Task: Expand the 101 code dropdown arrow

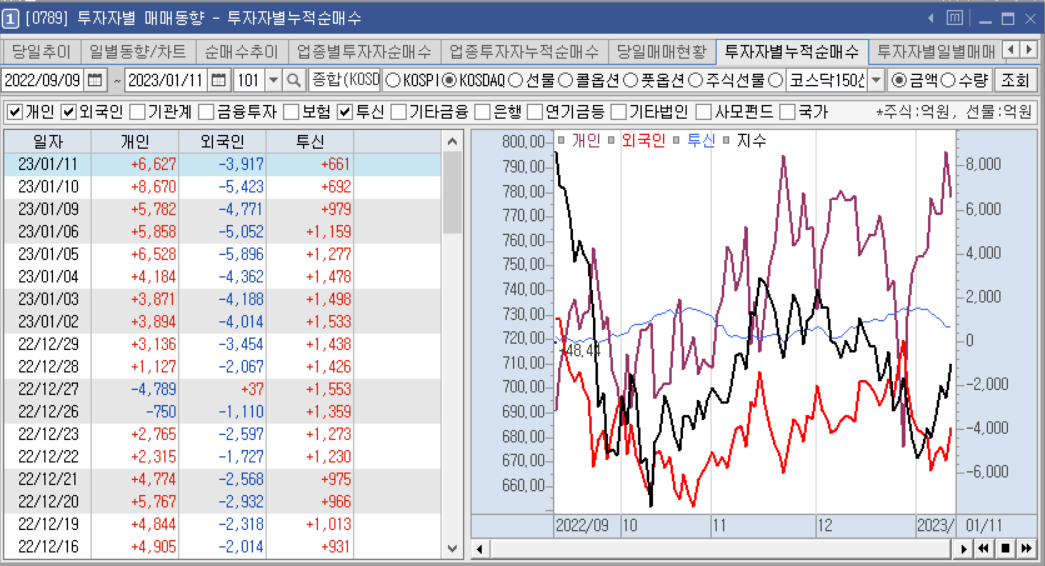Action: [x=273, y=81]
